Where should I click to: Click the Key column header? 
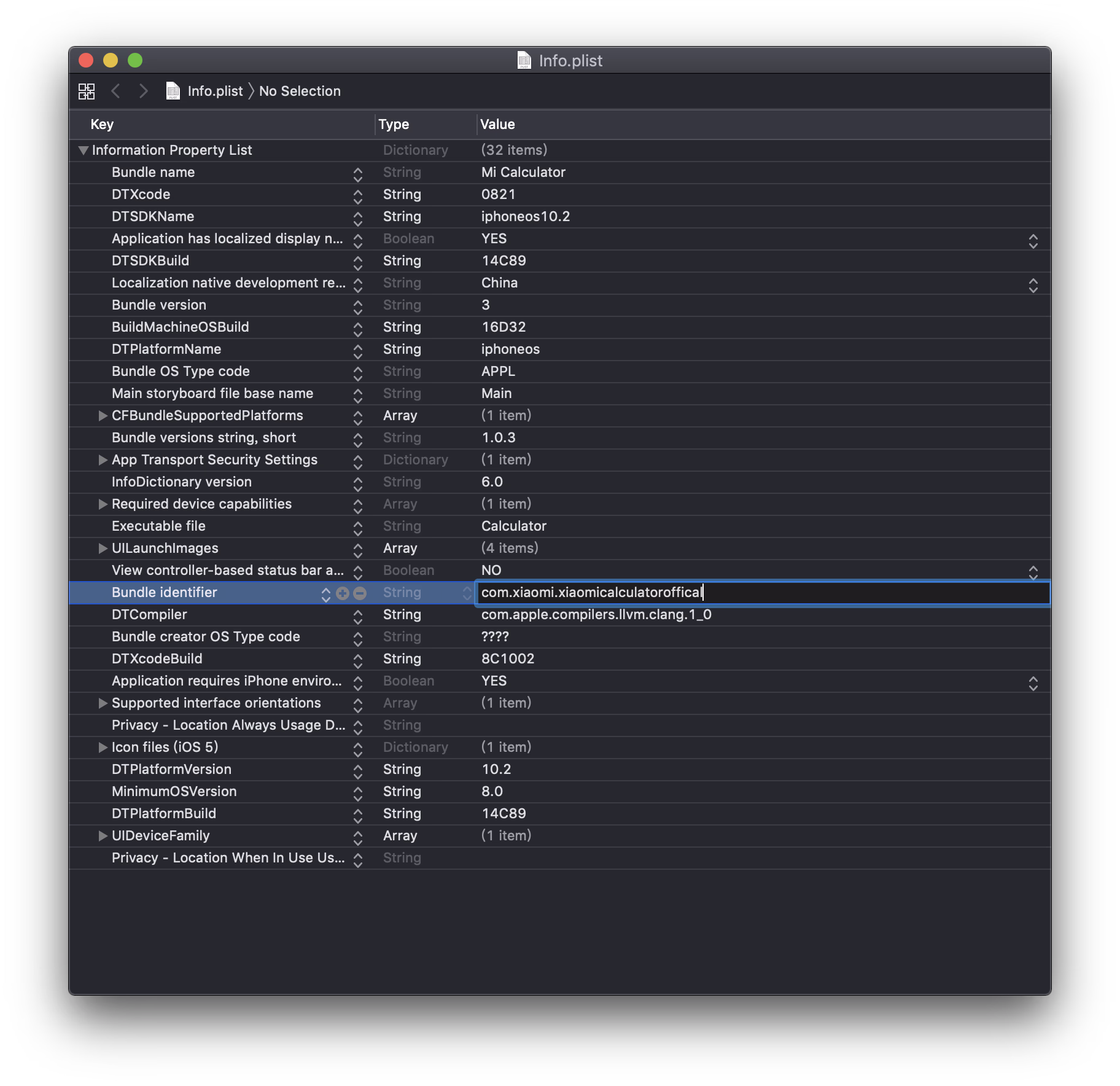102,125
